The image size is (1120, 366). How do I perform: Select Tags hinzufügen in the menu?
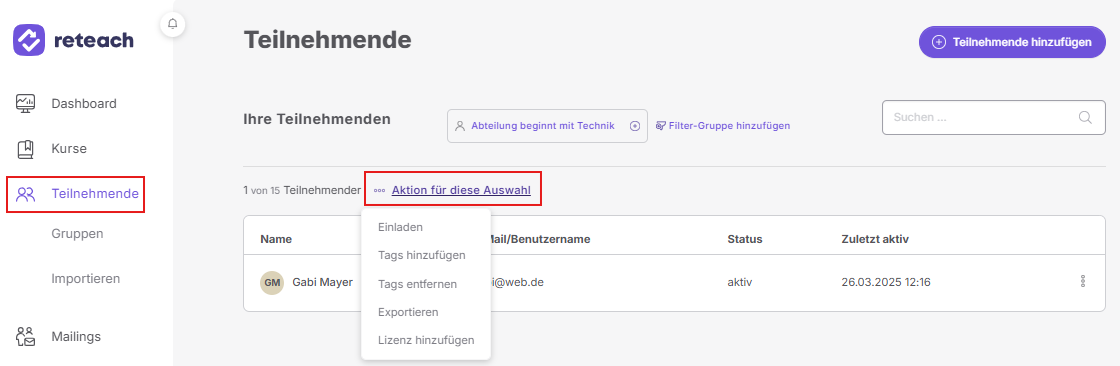422,255
